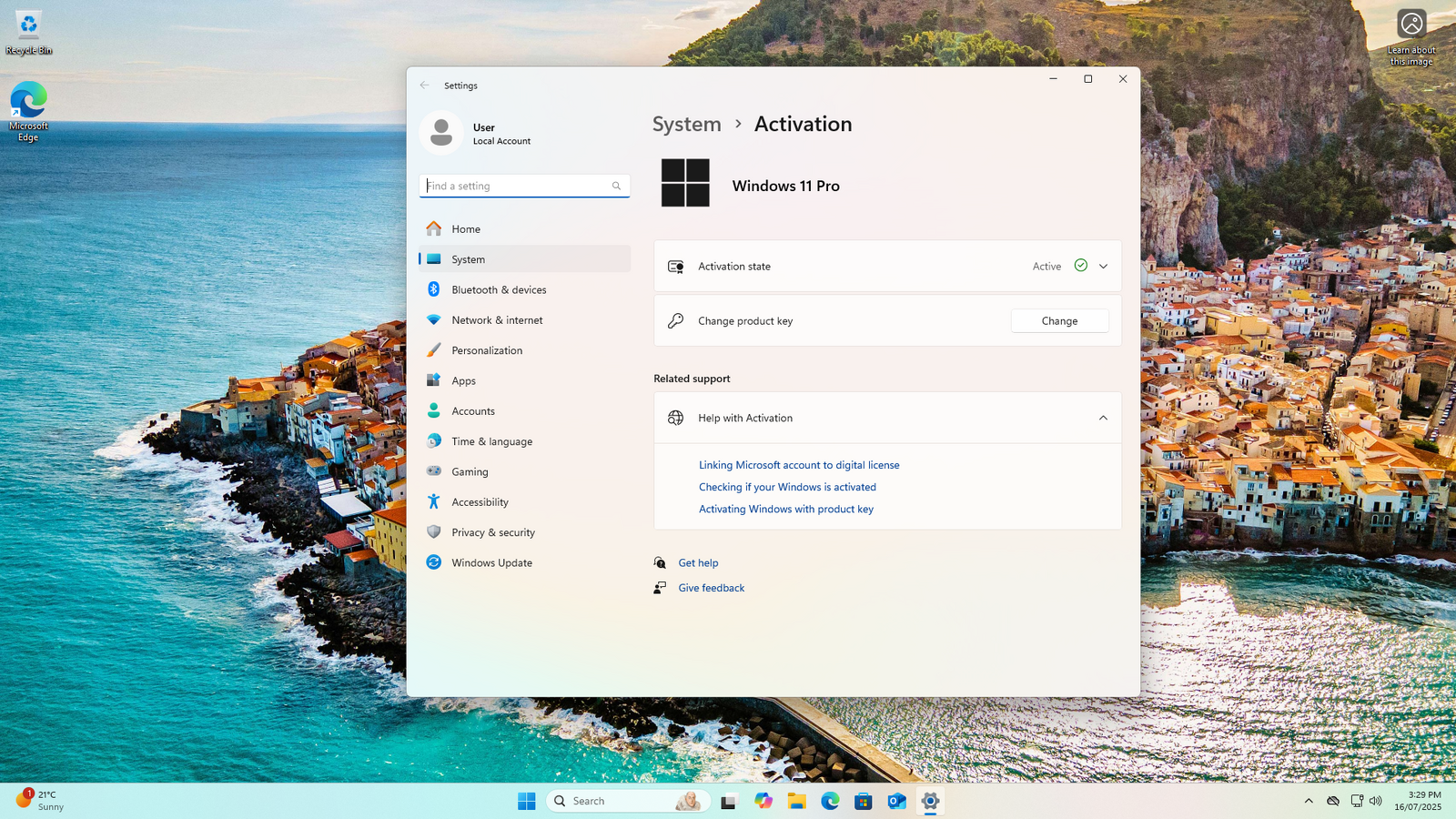Collapse the Help with Activation section
1456x819 pixels.
pos(1103,418)
